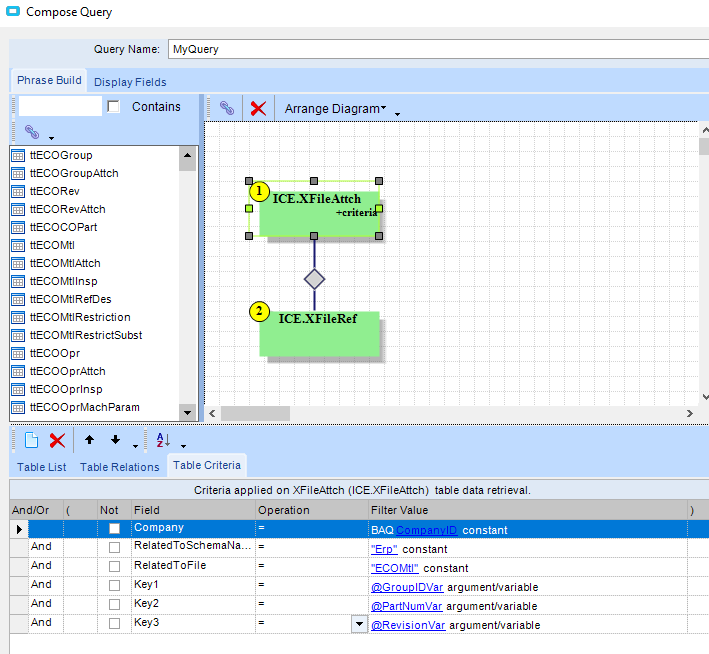Open the overflow arrow after move down icon

click(x=135, y=446)
